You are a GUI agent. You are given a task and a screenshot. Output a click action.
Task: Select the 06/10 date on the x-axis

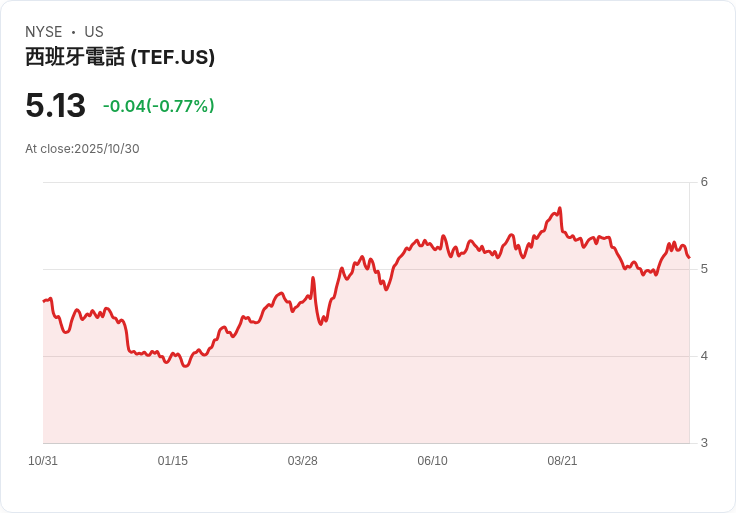[433, 461]
